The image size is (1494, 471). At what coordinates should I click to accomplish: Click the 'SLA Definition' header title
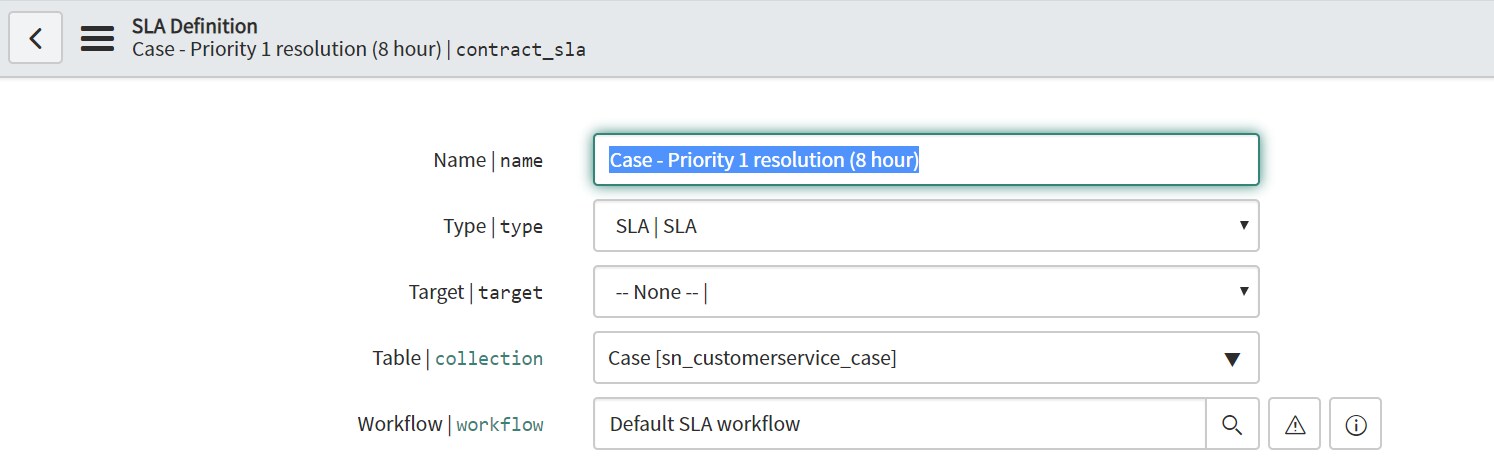[x=195, y=26]
